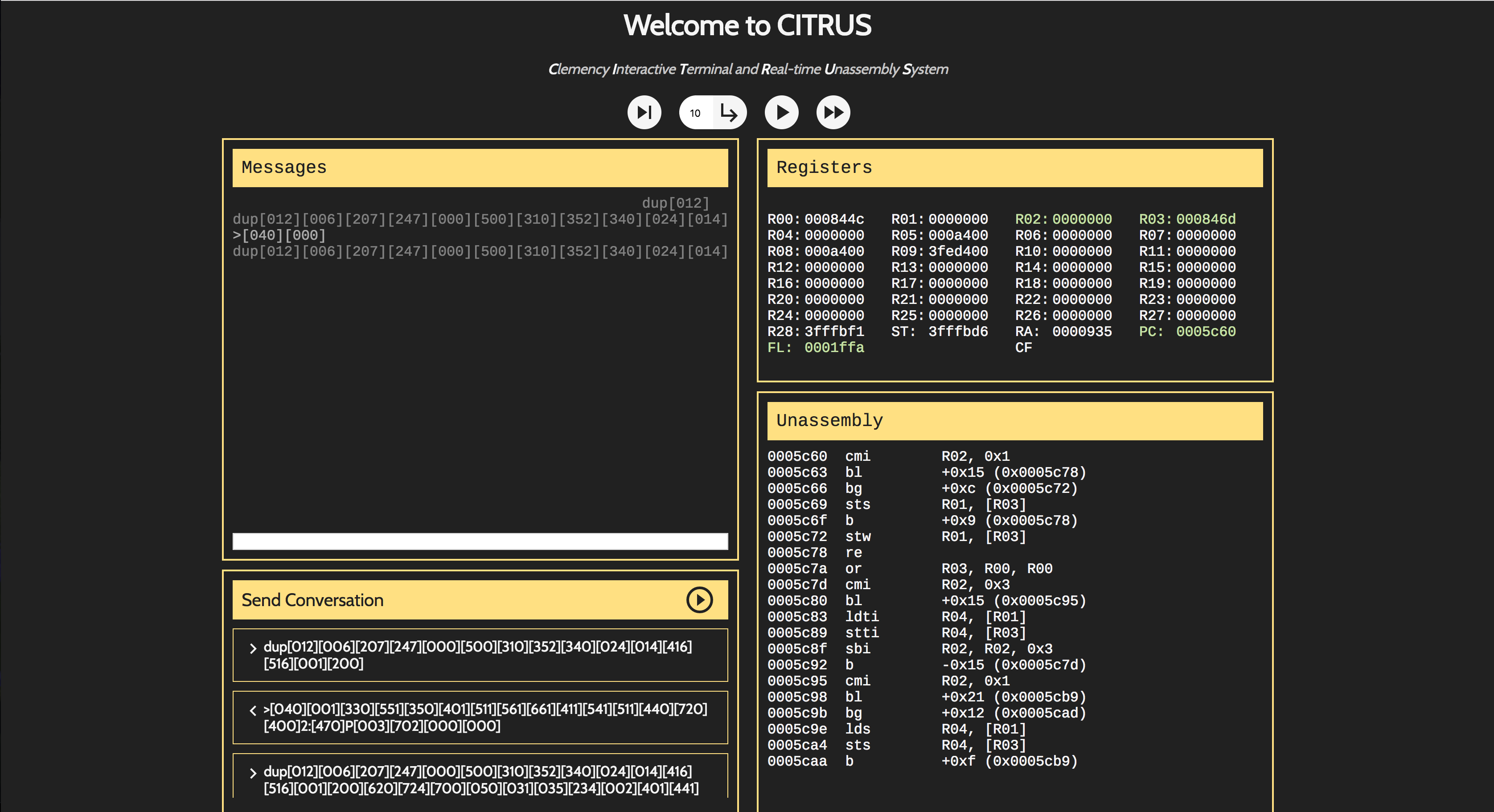Screen dimensions: 1494x812
Task: Click unassembly line 0005c92 b
Action: coord(927,664)
